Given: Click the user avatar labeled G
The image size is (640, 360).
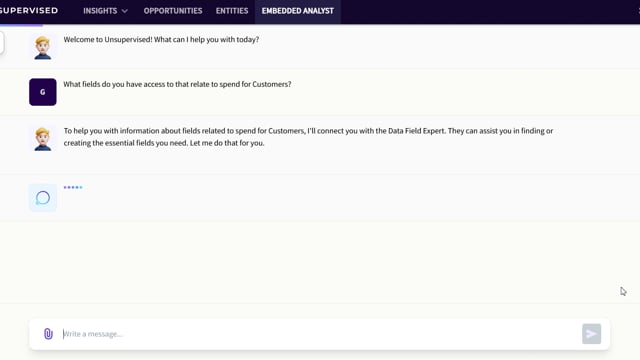Looking at the screenshot, I should pos(43,92).
